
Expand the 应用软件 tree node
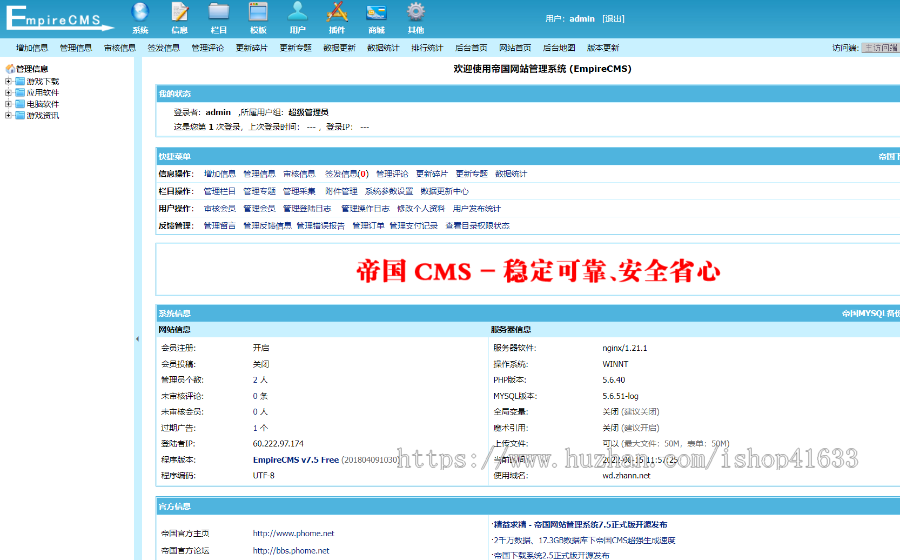point(9,92)
